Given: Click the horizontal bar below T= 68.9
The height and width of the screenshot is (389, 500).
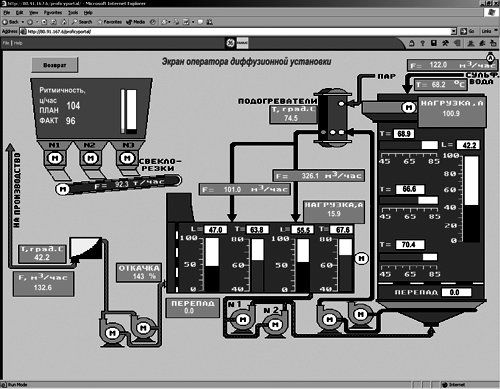Looking at the screenshot, I should click(x=409, y=145).
